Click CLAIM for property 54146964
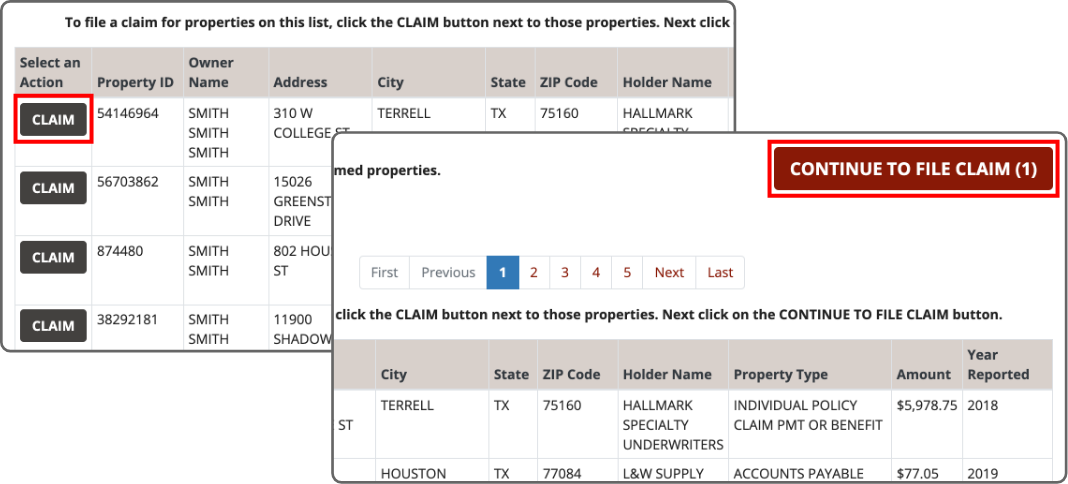1068x484 pixels. click(x=53, y=120)
